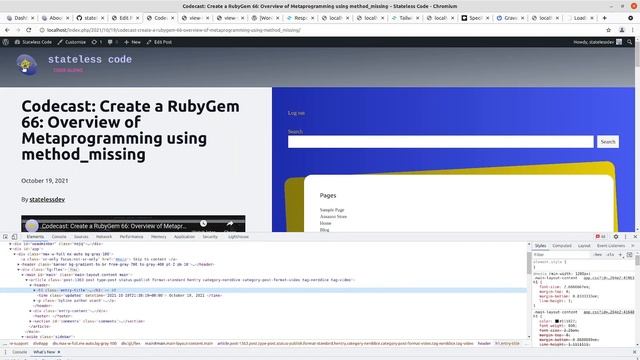Add a new style rule plus icon
Image resolution: width=640 pixels, height=360 pixels.
click(620, 255)
